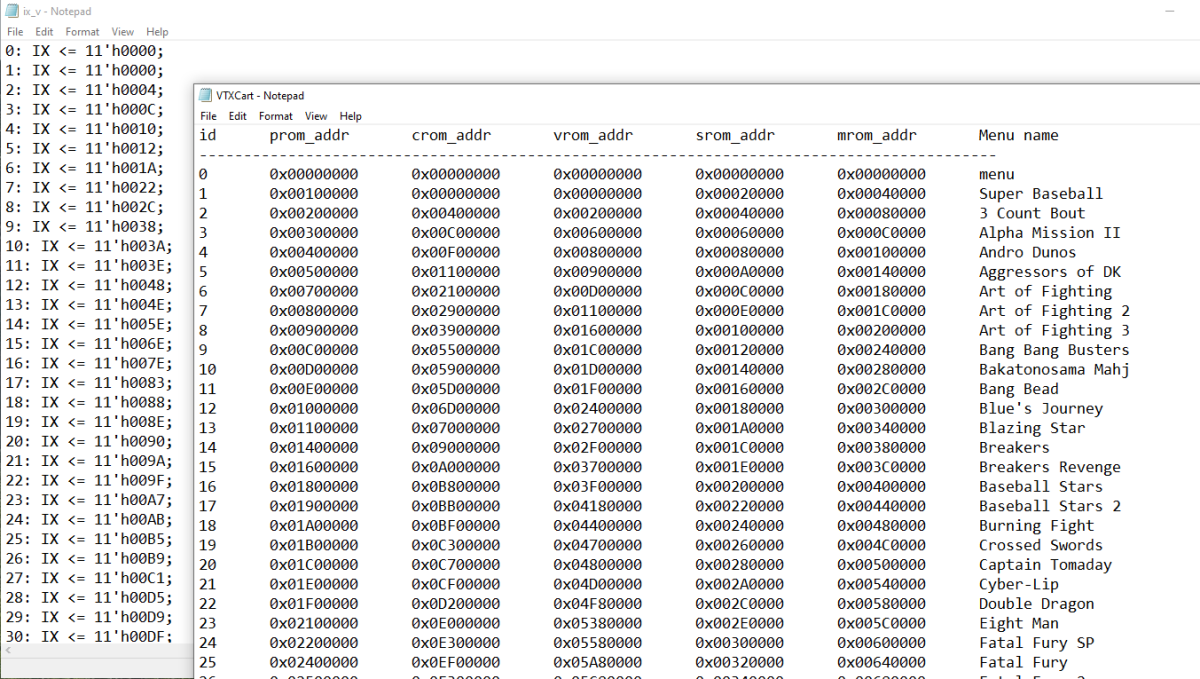This screenshot has width=1200, height=679.
Task: Click the ix_v Notepad horizontal scrollbar
Action: [97, 650]
